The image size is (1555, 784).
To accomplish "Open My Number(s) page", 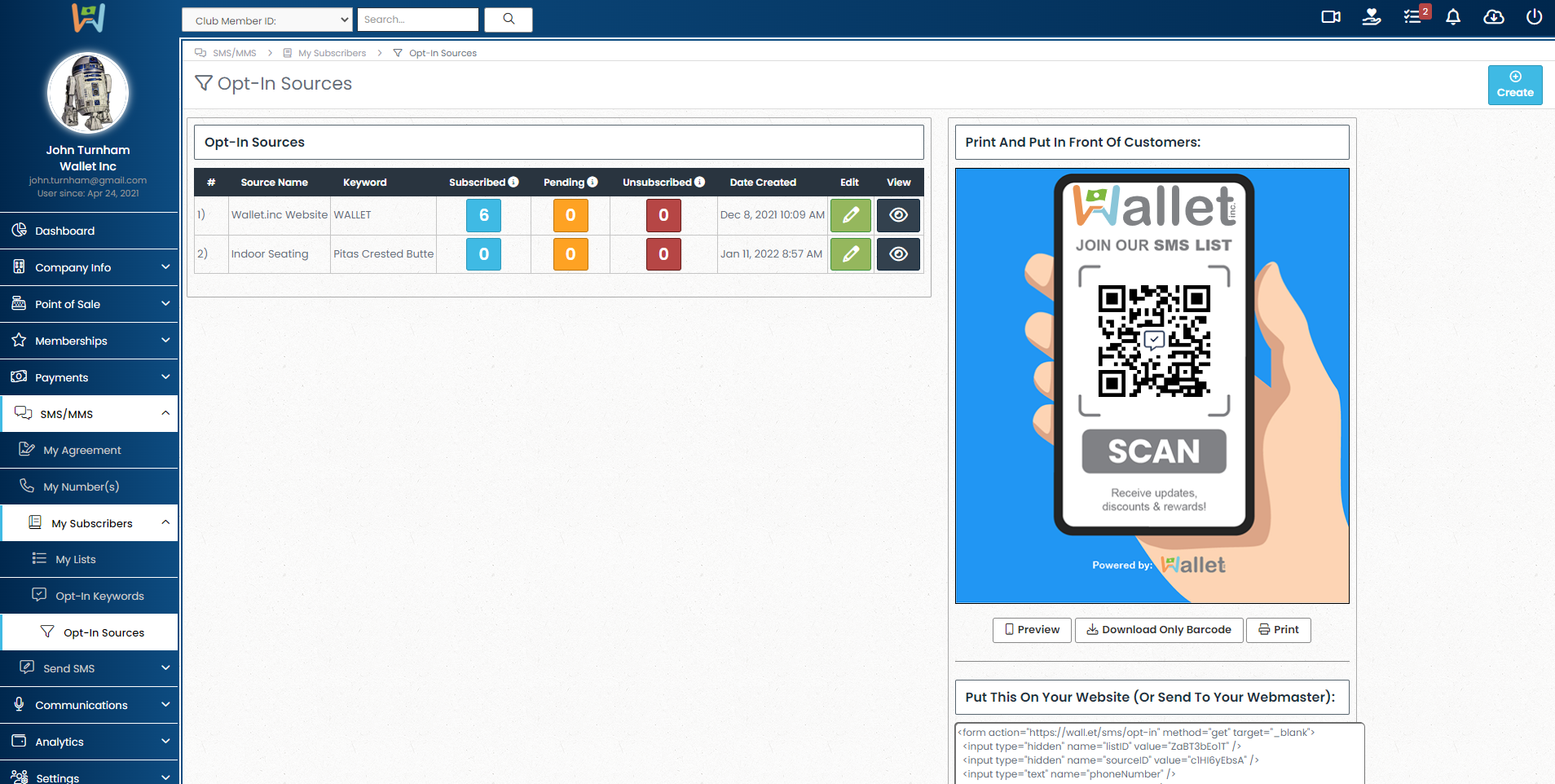I will [x=89, y=487].
